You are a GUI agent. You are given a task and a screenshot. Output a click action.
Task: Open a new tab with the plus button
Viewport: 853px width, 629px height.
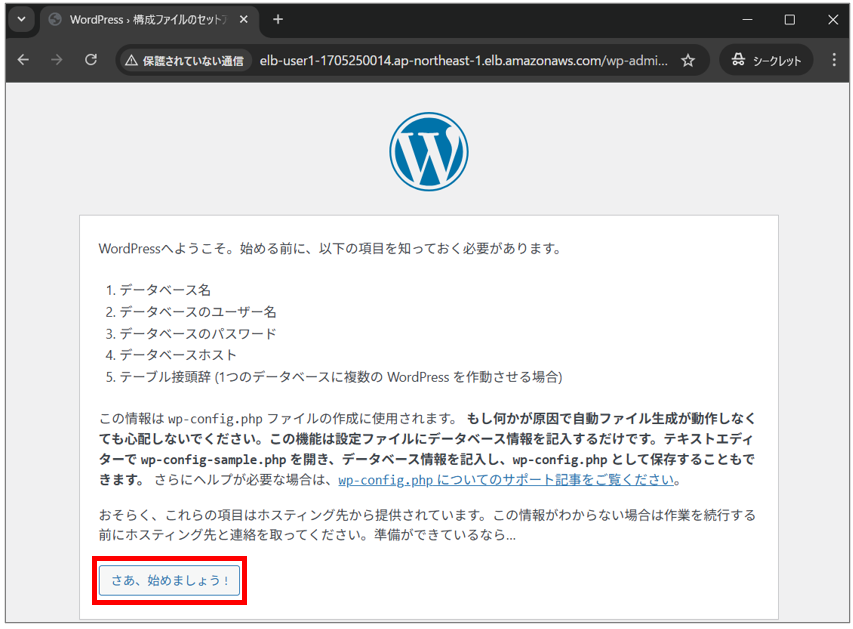(278, 20)
